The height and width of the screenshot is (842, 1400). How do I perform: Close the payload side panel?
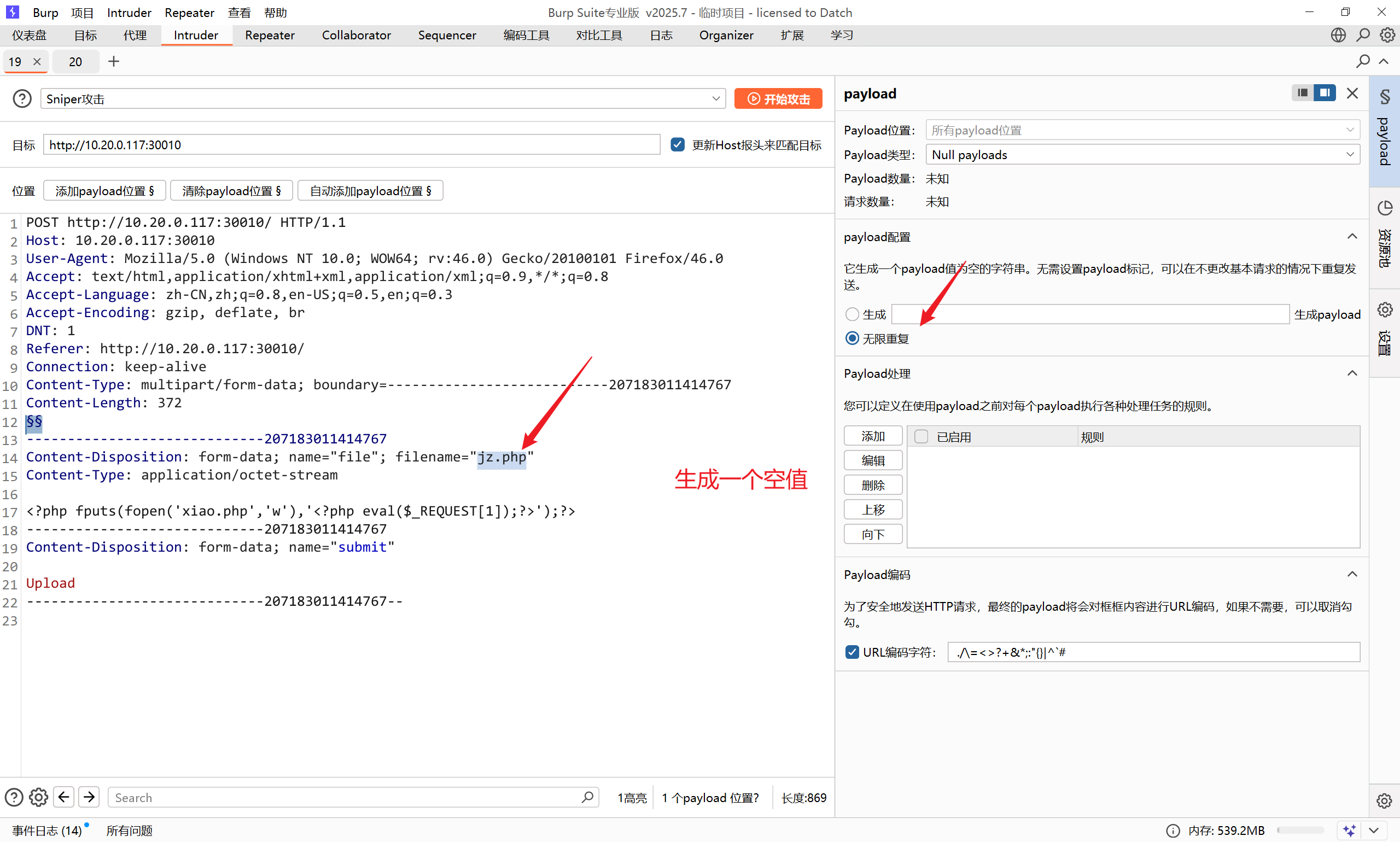pos(1352,93)
